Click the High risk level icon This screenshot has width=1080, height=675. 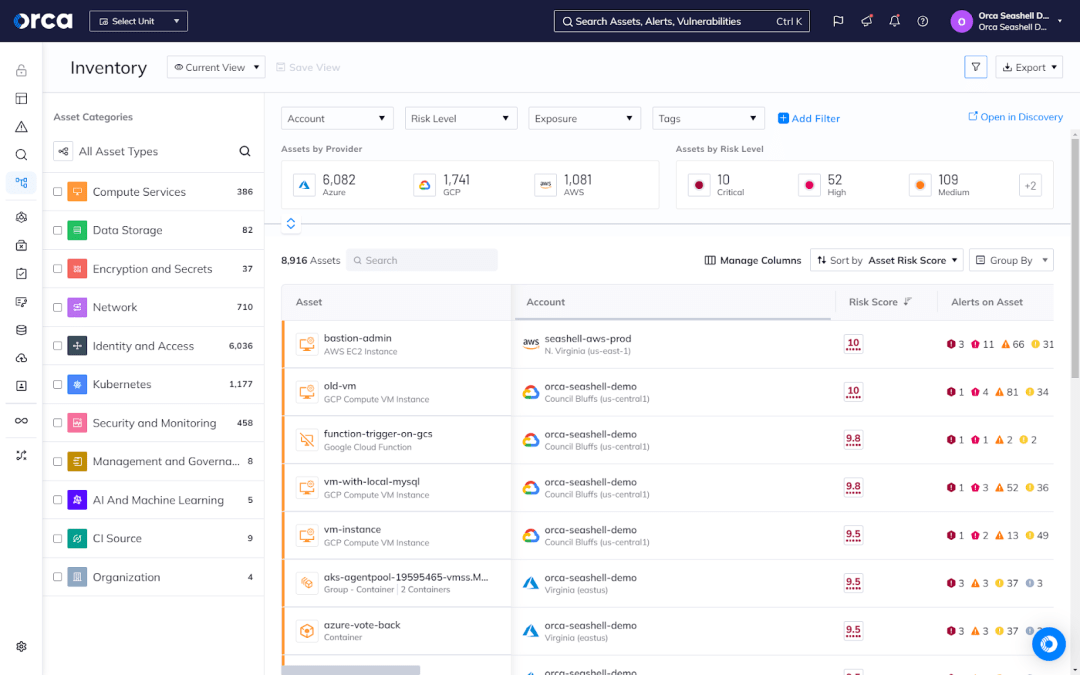click(x=809, y=185)
